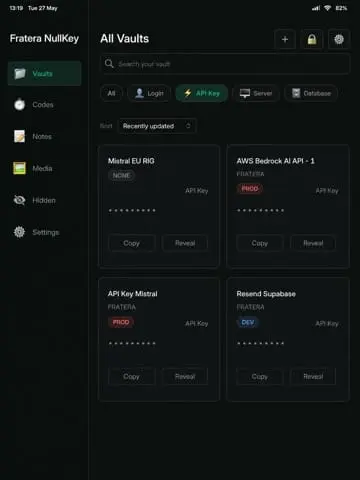The height and width of the screenshot is (480, 360).
Task: Click the sort dropdown arrows
Action: pyautogui.click(x=188, y=126)
